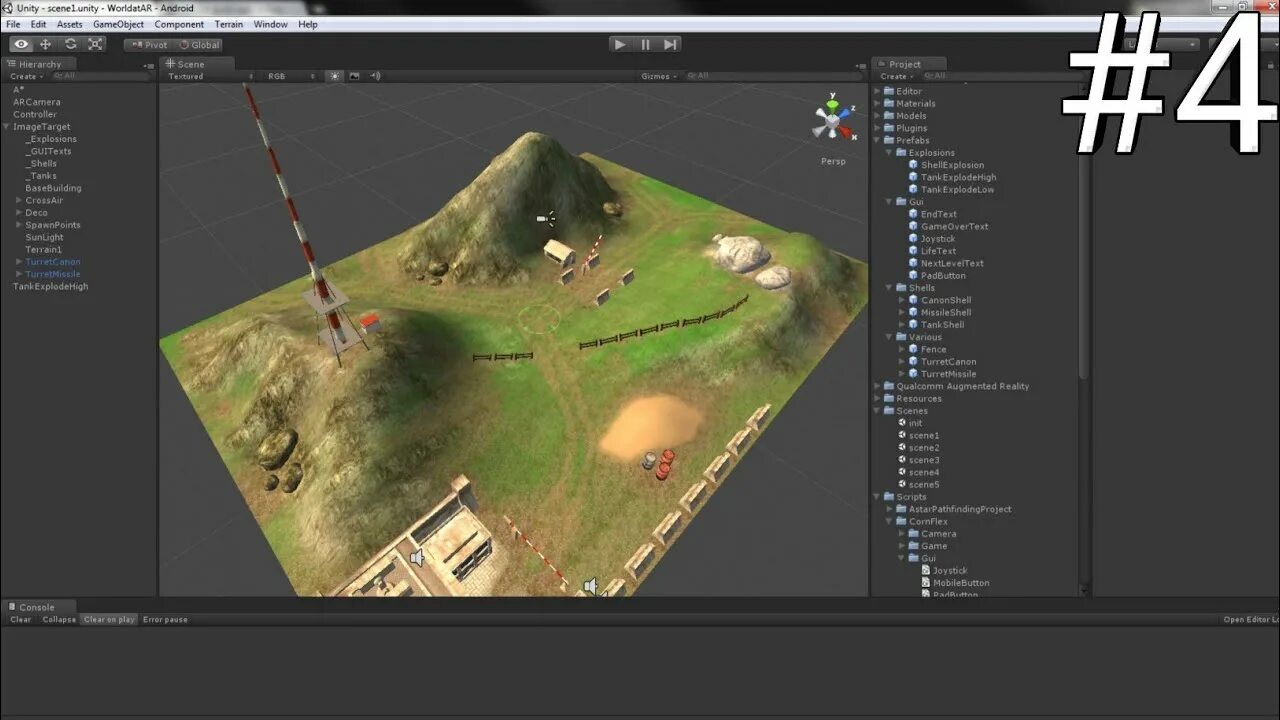Select scene1 Unity scene icon
The width and height of the screenshot is (1280, 720).
tap(902, 435)
